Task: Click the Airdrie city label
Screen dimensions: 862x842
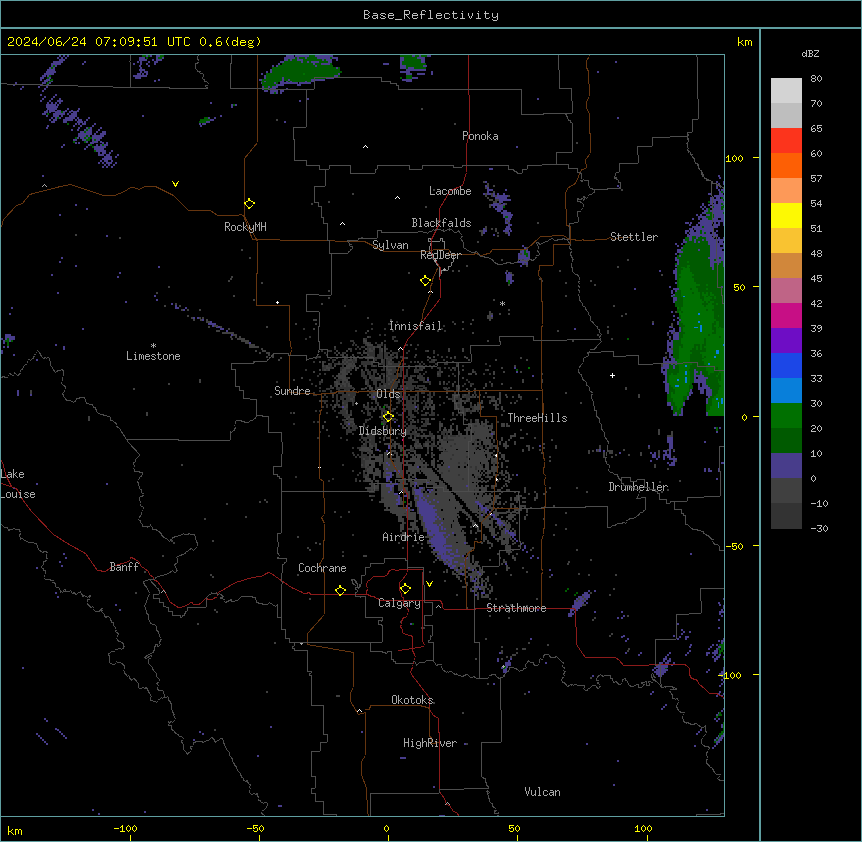Action: [403, 537]
